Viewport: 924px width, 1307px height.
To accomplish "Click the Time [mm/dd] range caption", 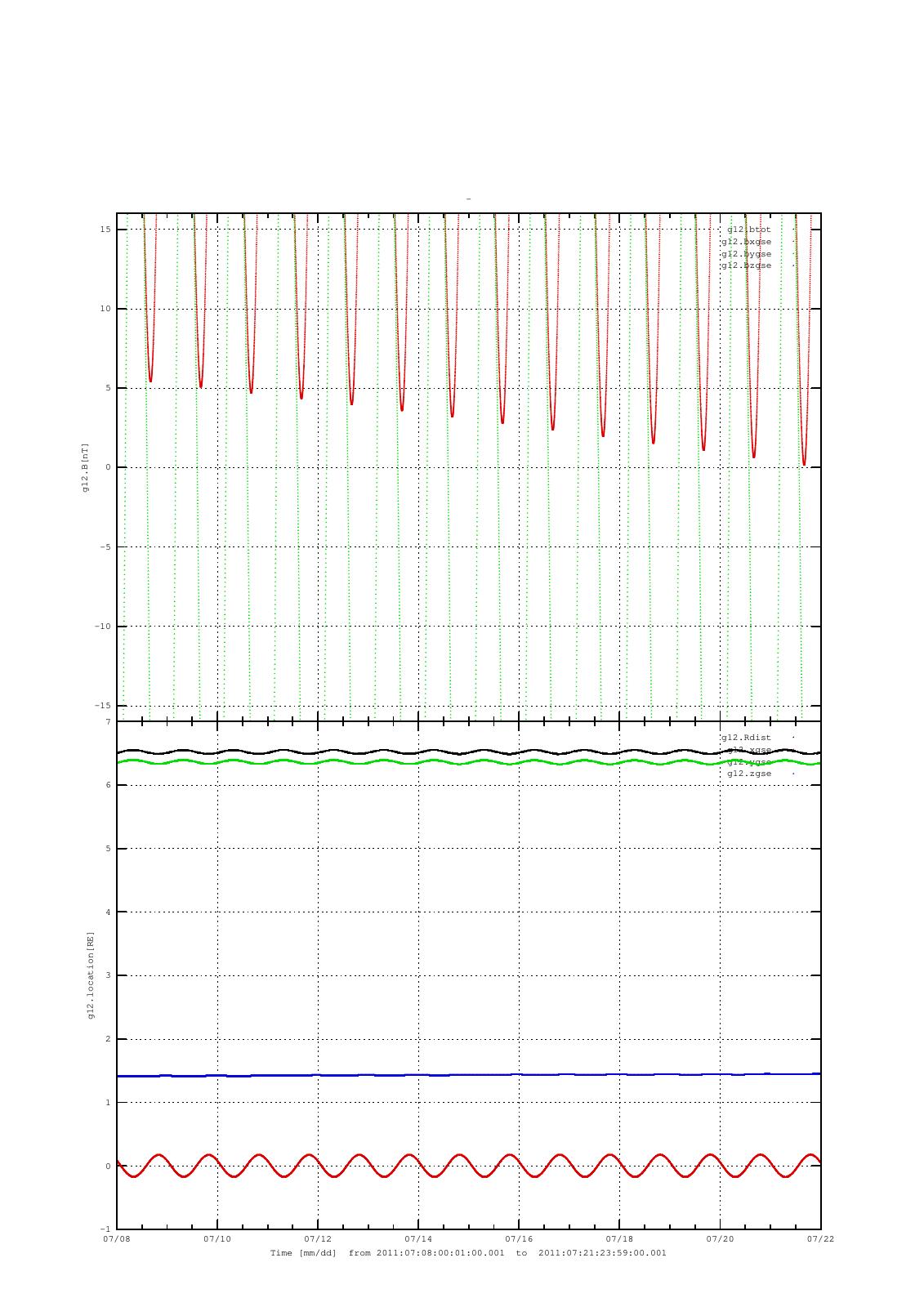I will [468, 1253].
